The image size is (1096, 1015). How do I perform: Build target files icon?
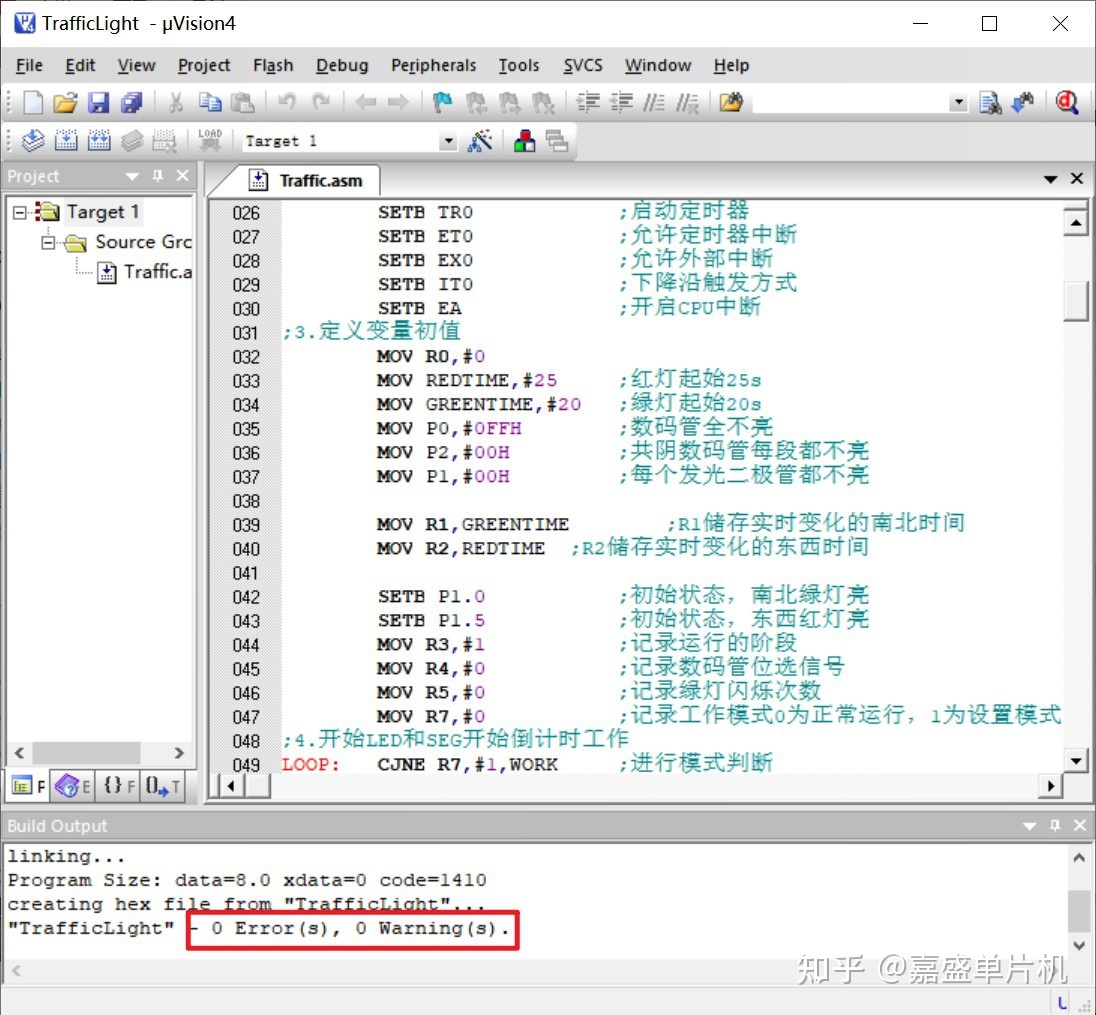66,141
